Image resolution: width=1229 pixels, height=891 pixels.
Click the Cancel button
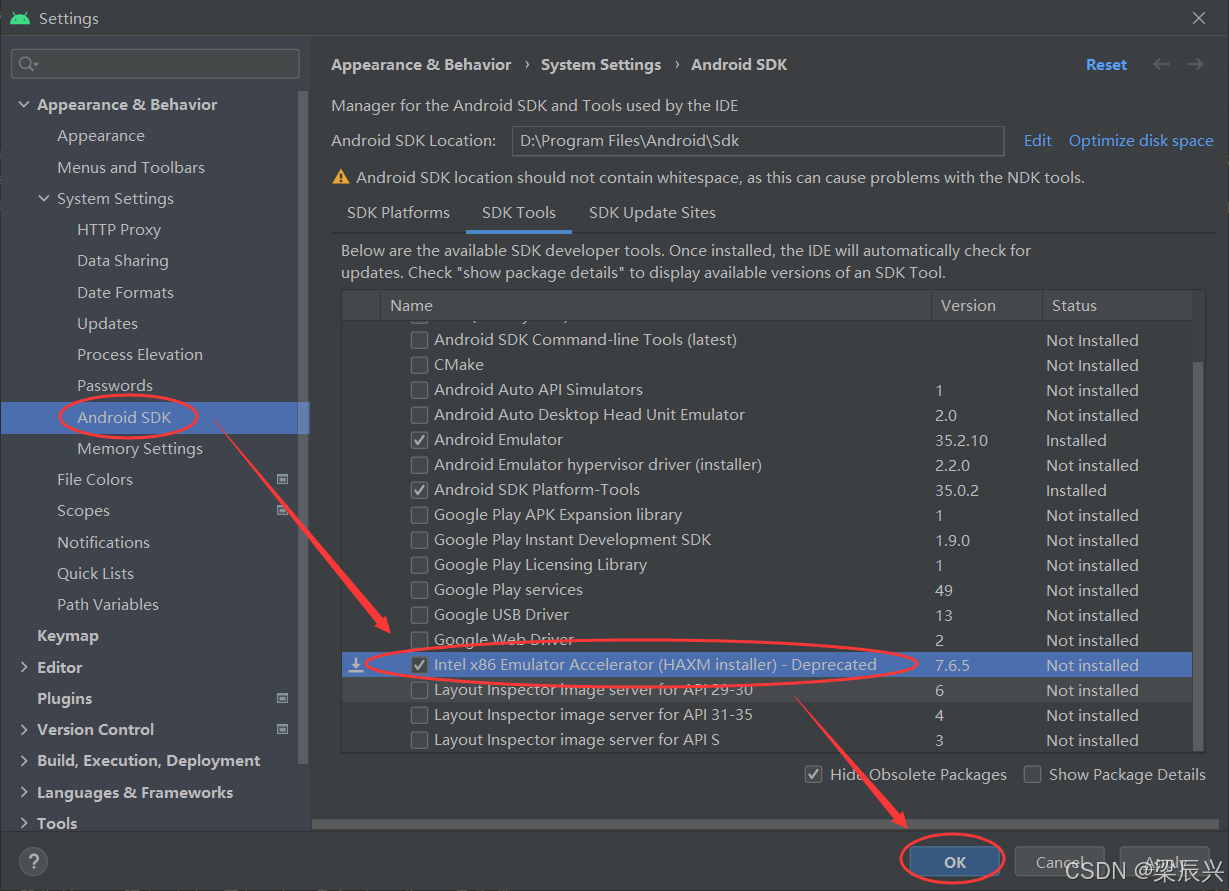(1061, 862)
